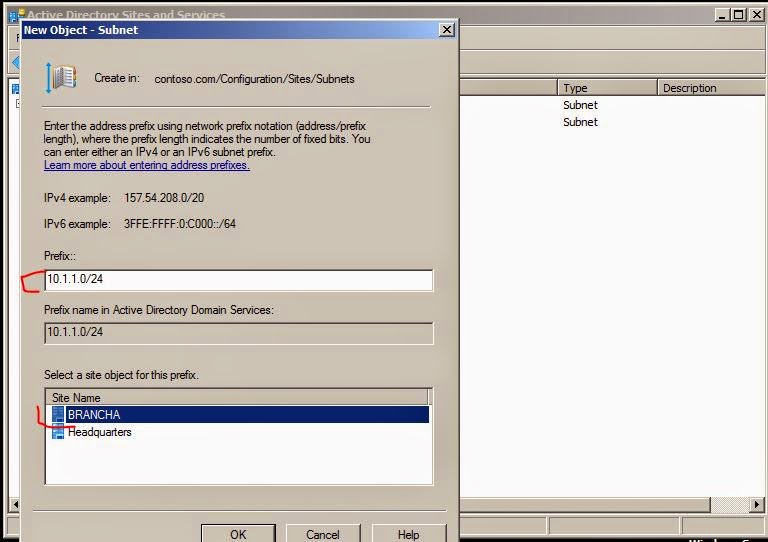Image resolution: width=768 pixels, height=542 pixels.
Task: Open Help in the Subnet dialog
Action: tap(408, 534)
